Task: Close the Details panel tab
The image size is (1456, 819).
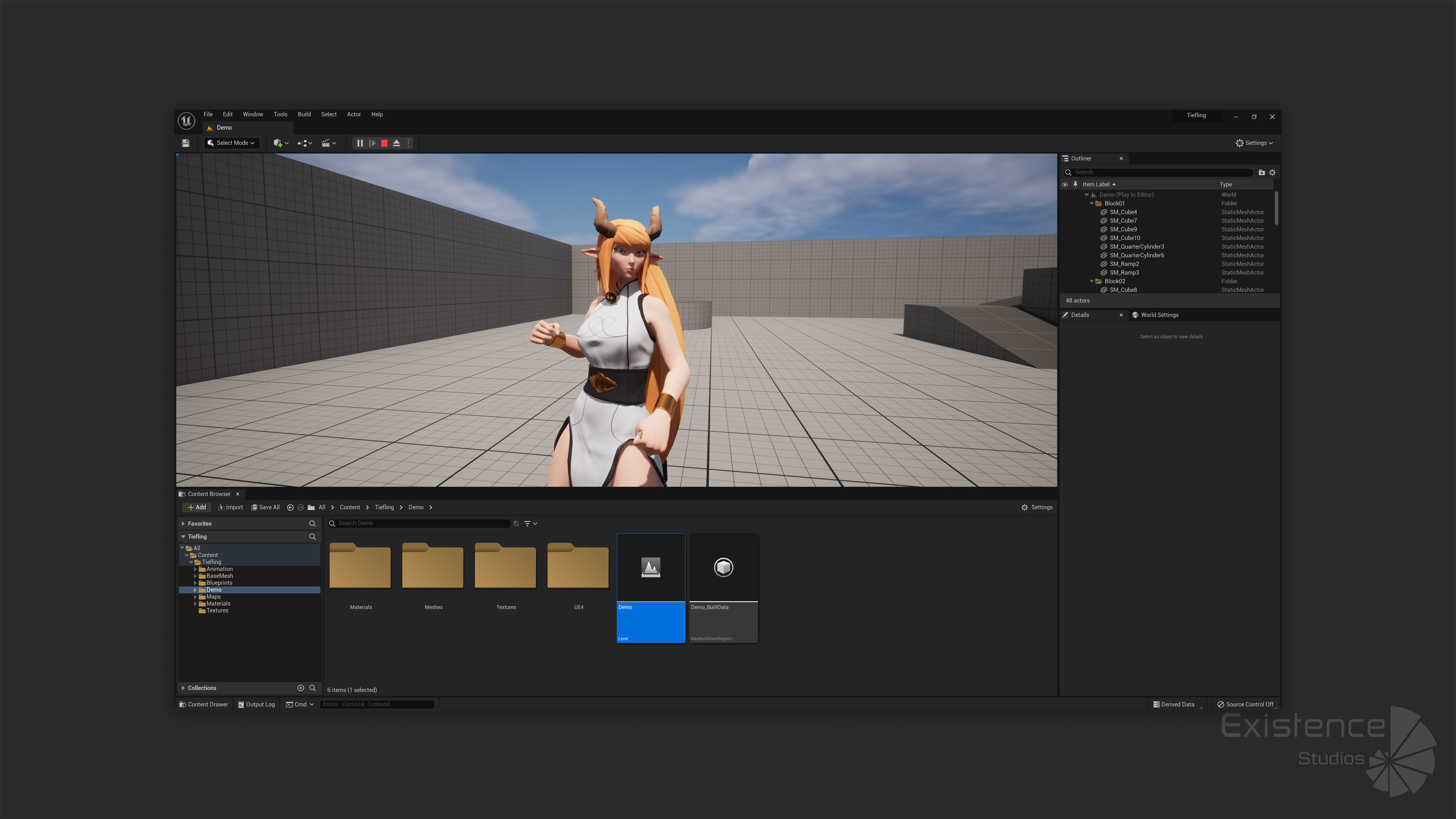Action: click(x=1122, y=315)
